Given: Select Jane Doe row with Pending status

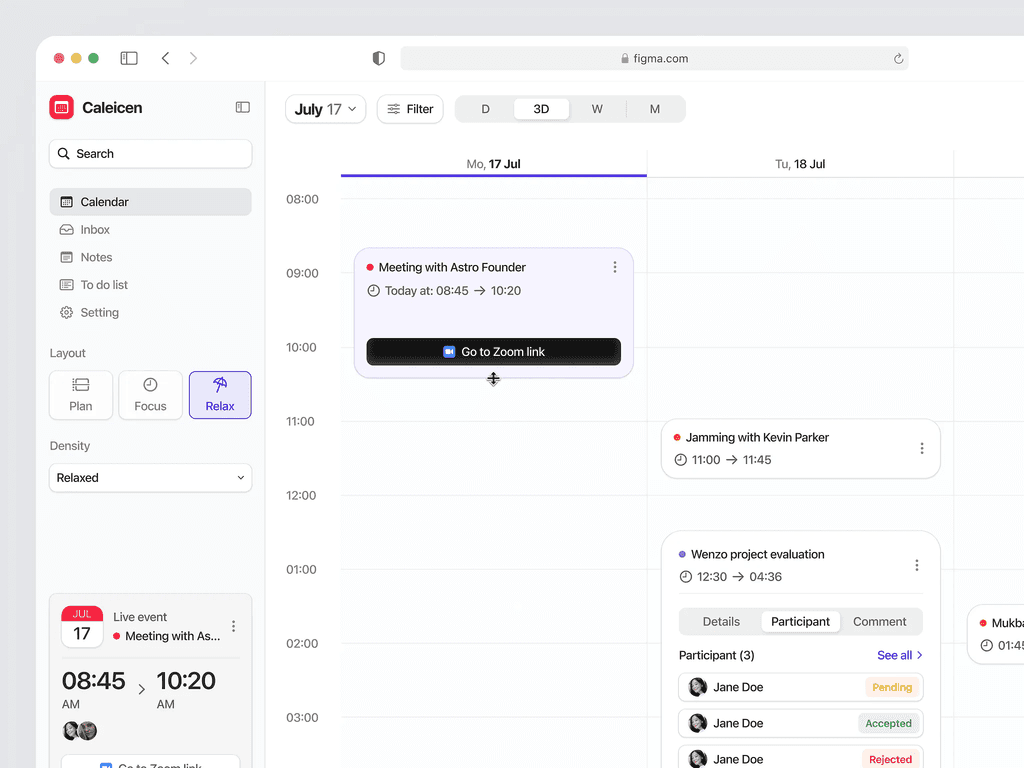Looking at the screenshot, I should click(x=800, y=687).
